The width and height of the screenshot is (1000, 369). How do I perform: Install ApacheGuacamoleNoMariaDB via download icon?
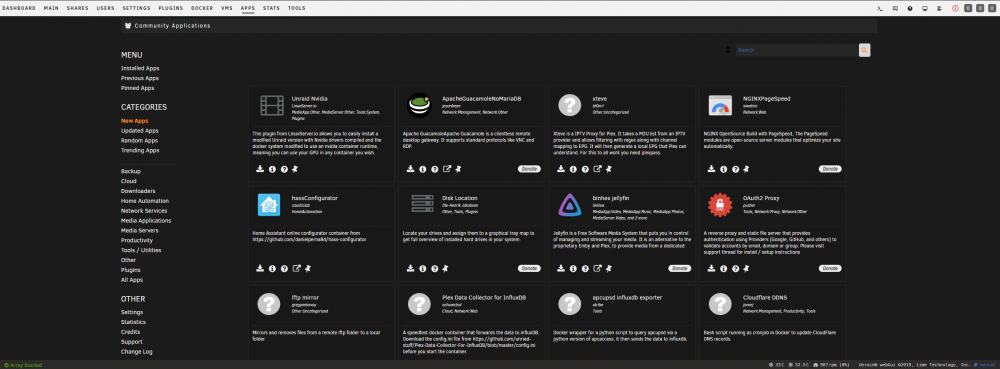(411, 169)
